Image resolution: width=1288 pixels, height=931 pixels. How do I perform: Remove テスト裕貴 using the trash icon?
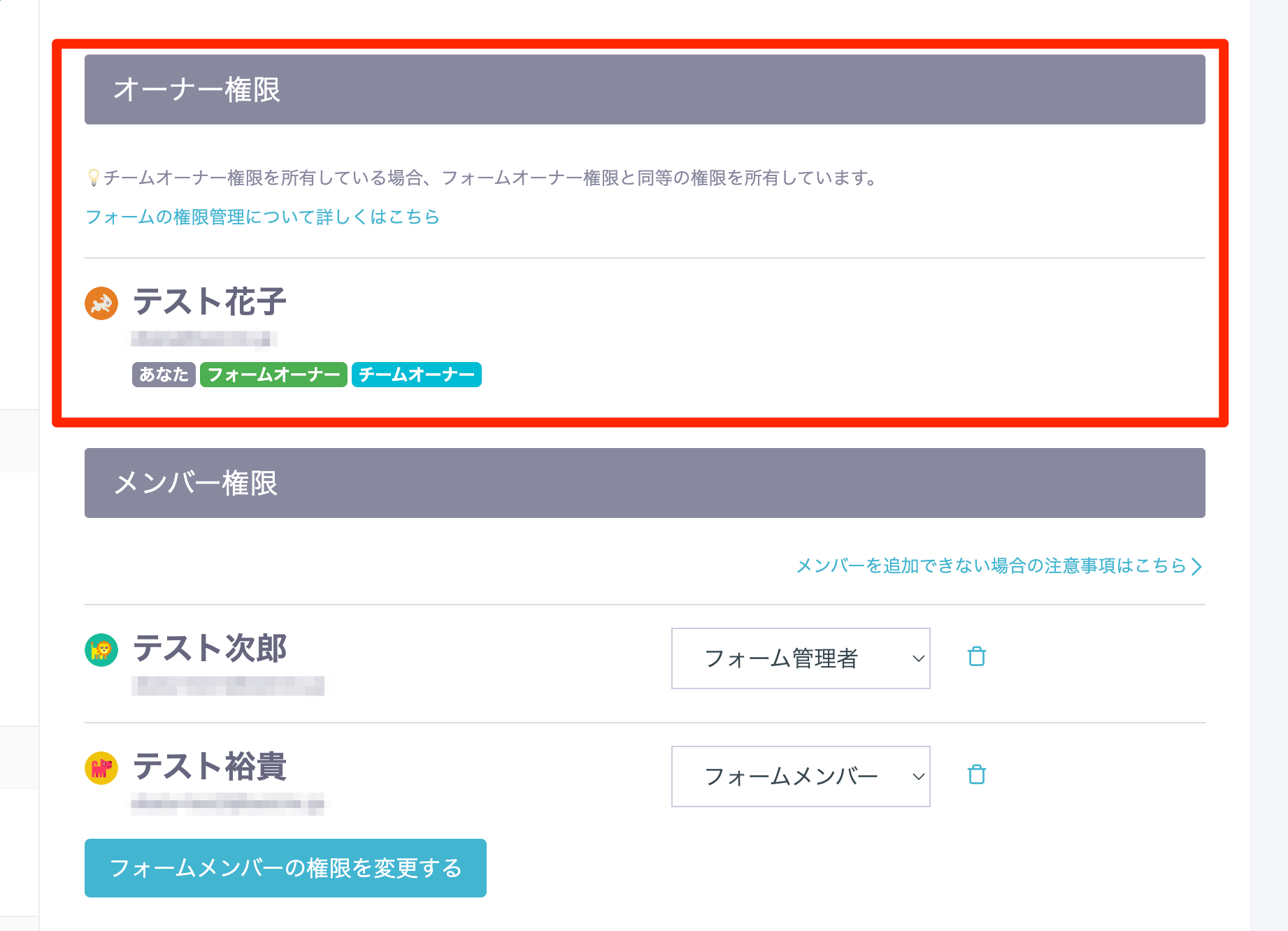977,775
